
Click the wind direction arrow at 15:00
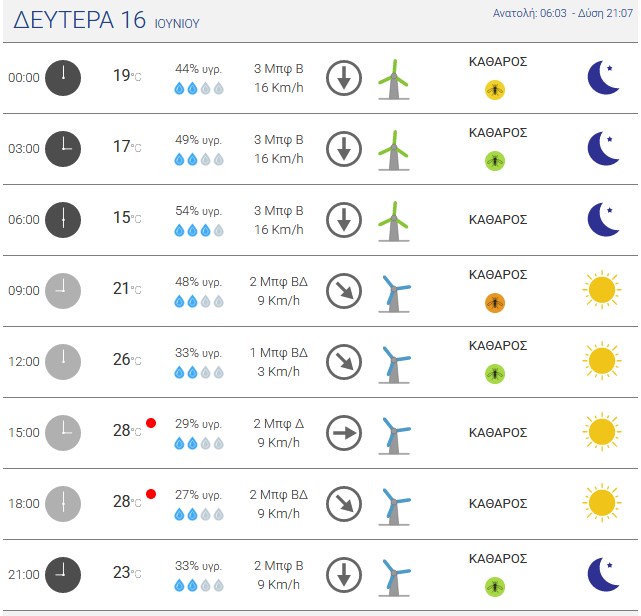click(344, 432)
